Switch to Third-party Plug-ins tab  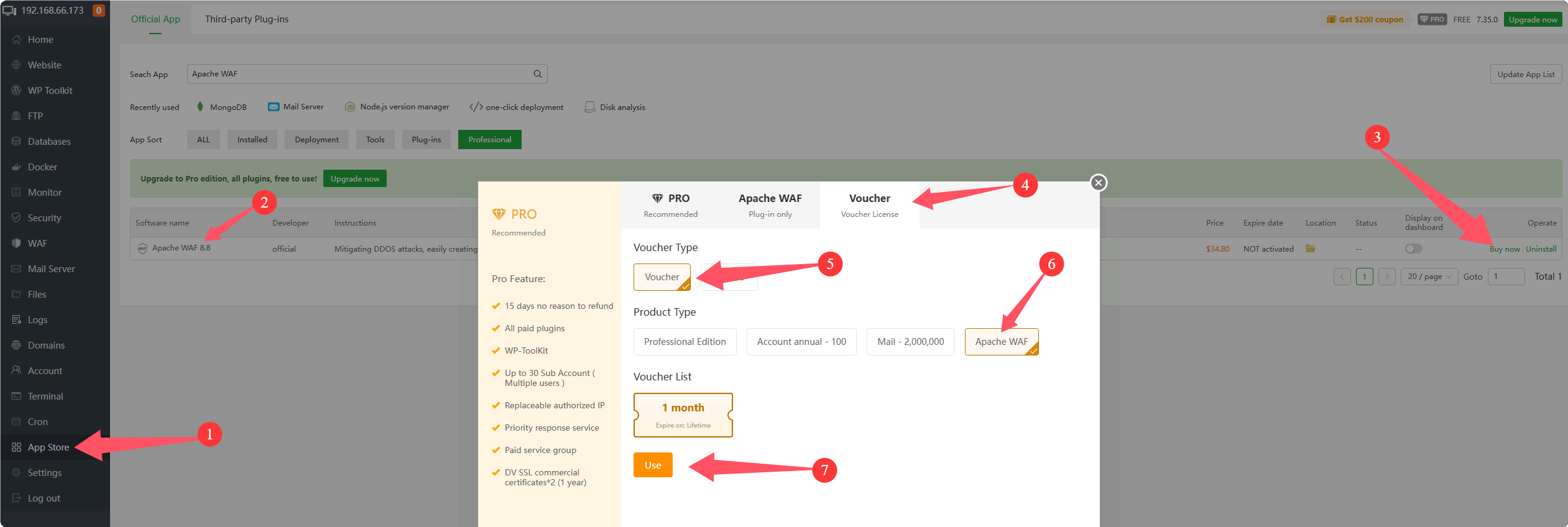[247, 19]
